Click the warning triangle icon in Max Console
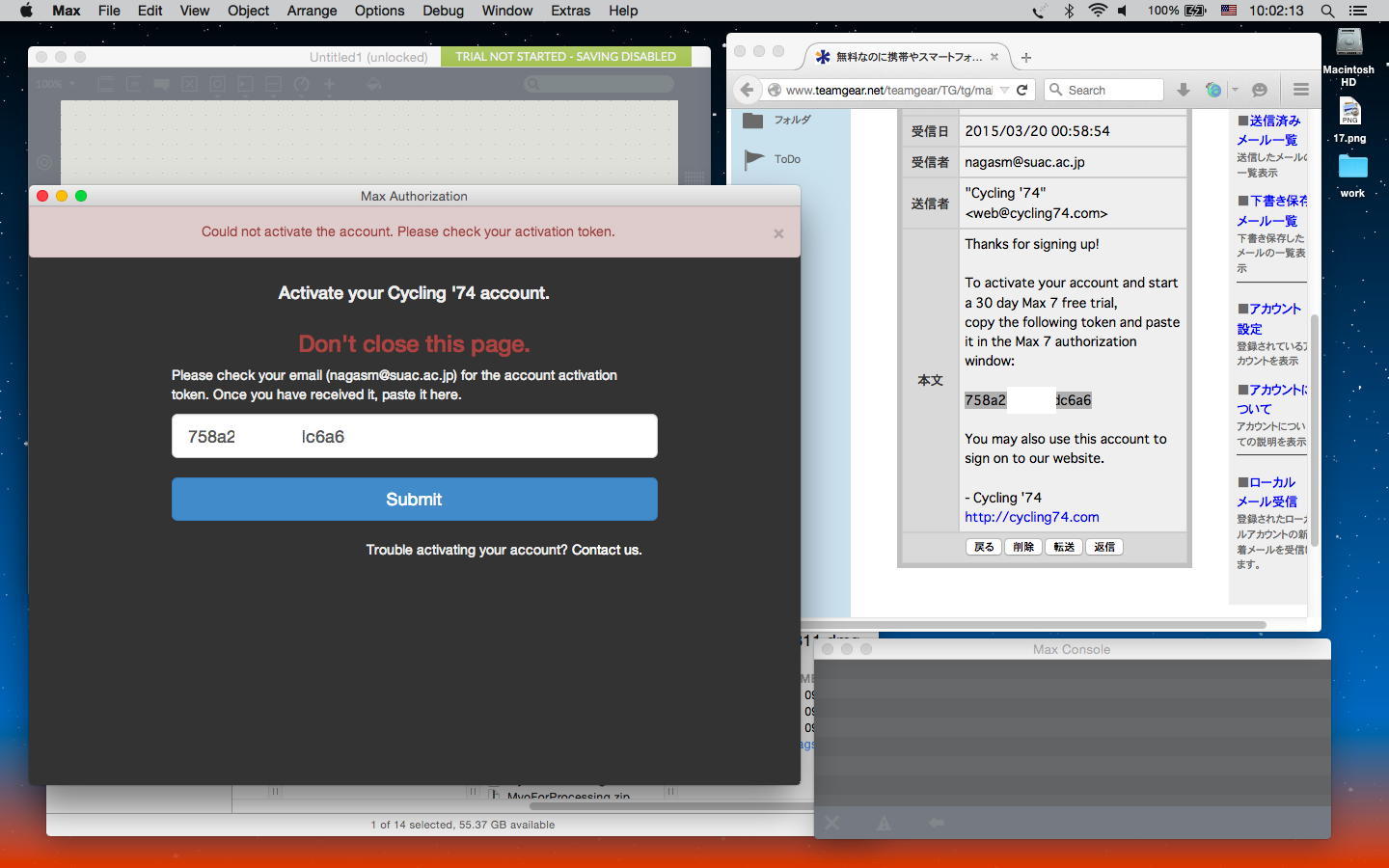Screen dimensions: 1389x868 coord(884,823)
